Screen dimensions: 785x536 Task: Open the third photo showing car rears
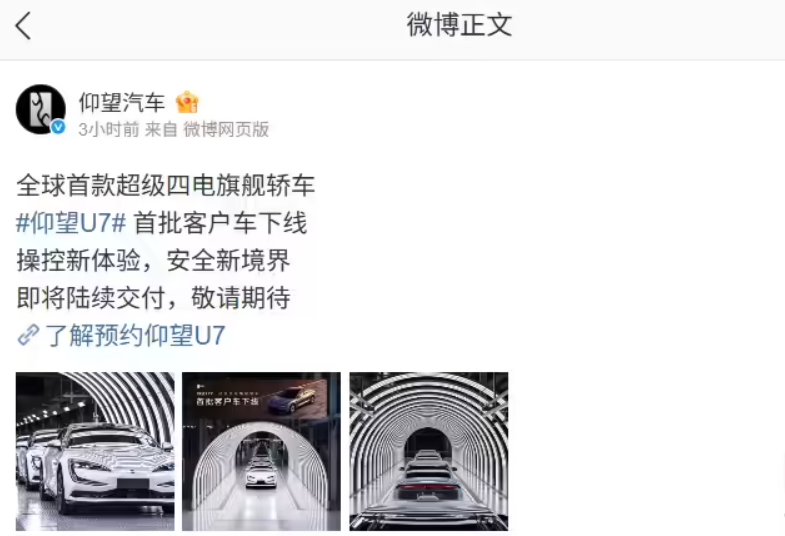pos(429,451)
